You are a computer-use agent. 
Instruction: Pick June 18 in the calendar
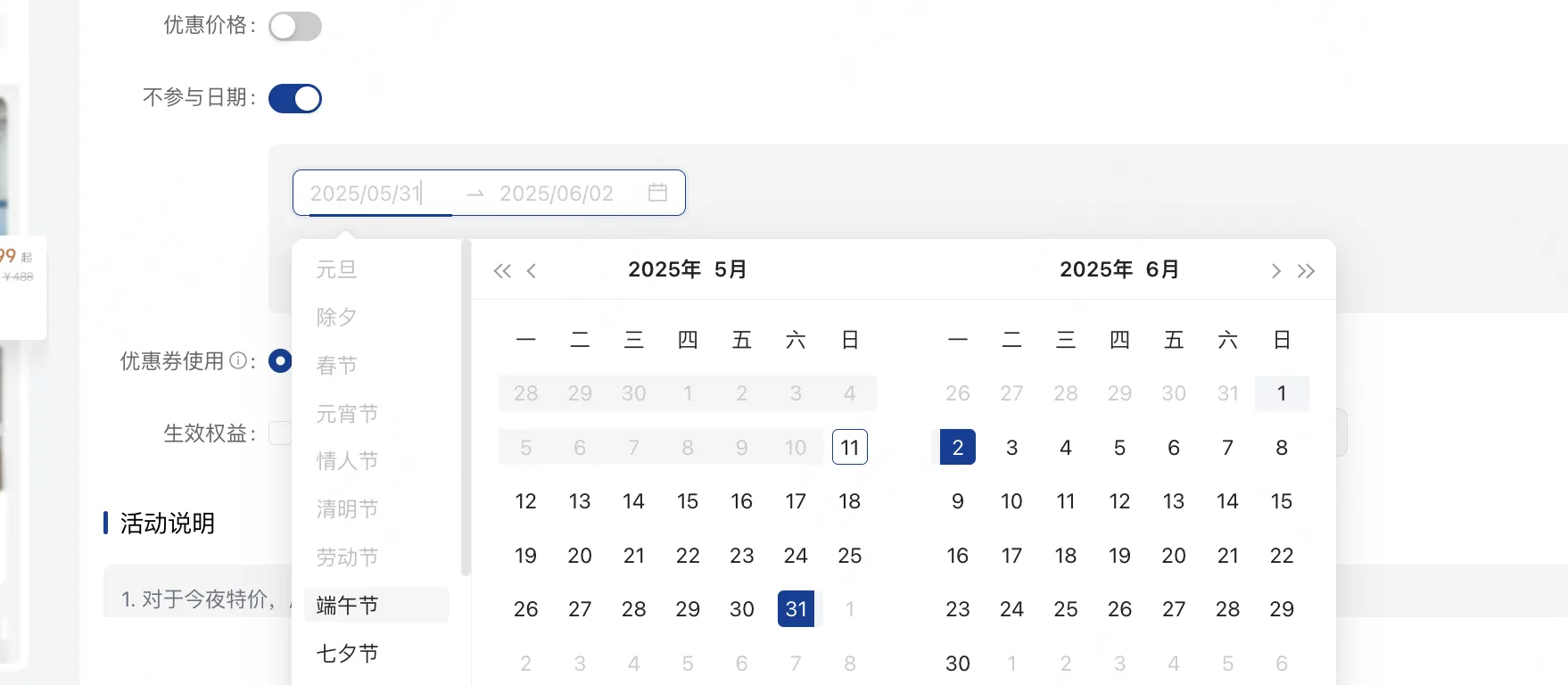(x=1066, y=556)
